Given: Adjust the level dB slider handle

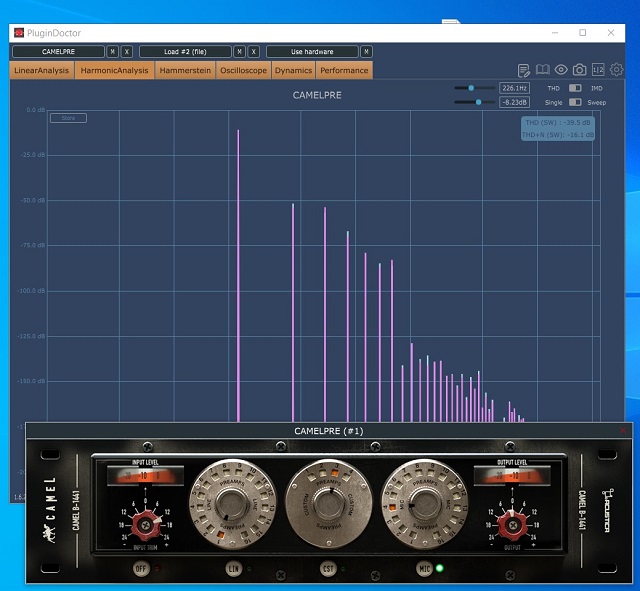Looking at the screenshot, I should [478, 102].
